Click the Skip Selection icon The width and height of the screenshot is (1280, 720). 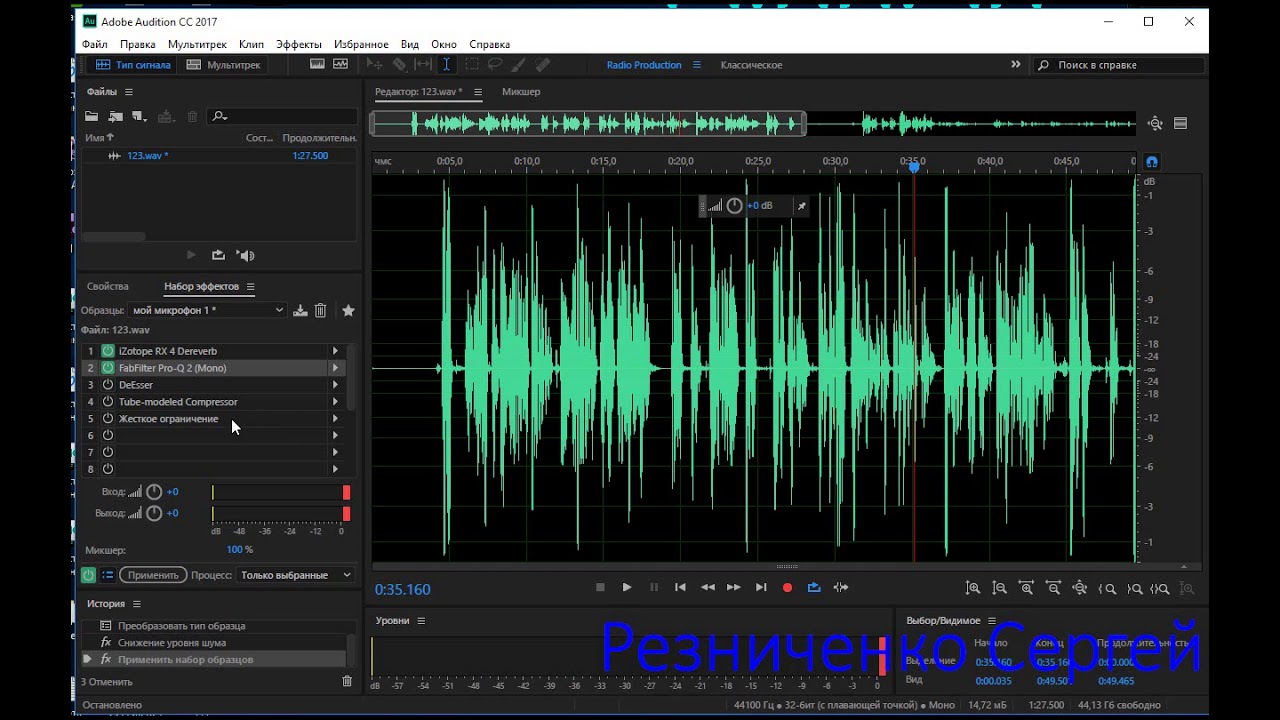[841, 588]
